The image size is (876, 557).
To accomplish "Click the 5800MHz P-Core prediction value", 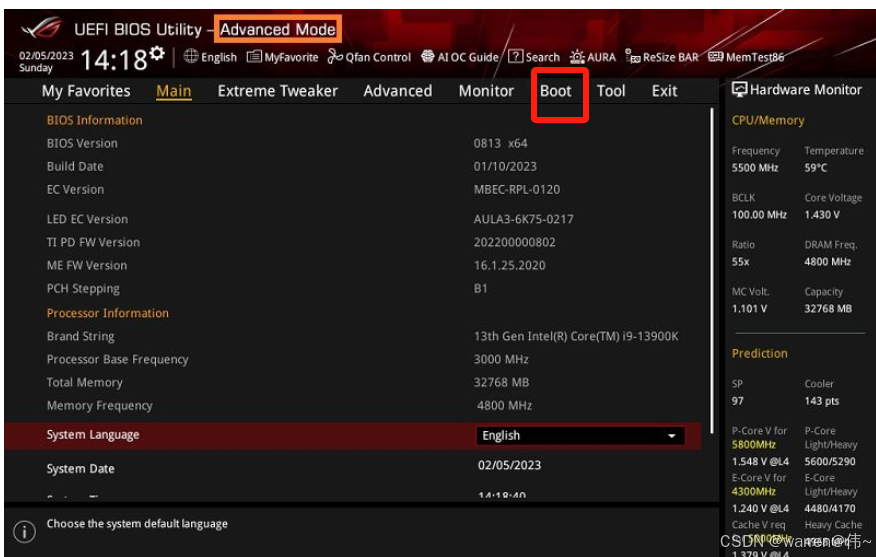I will click(754, 445).
